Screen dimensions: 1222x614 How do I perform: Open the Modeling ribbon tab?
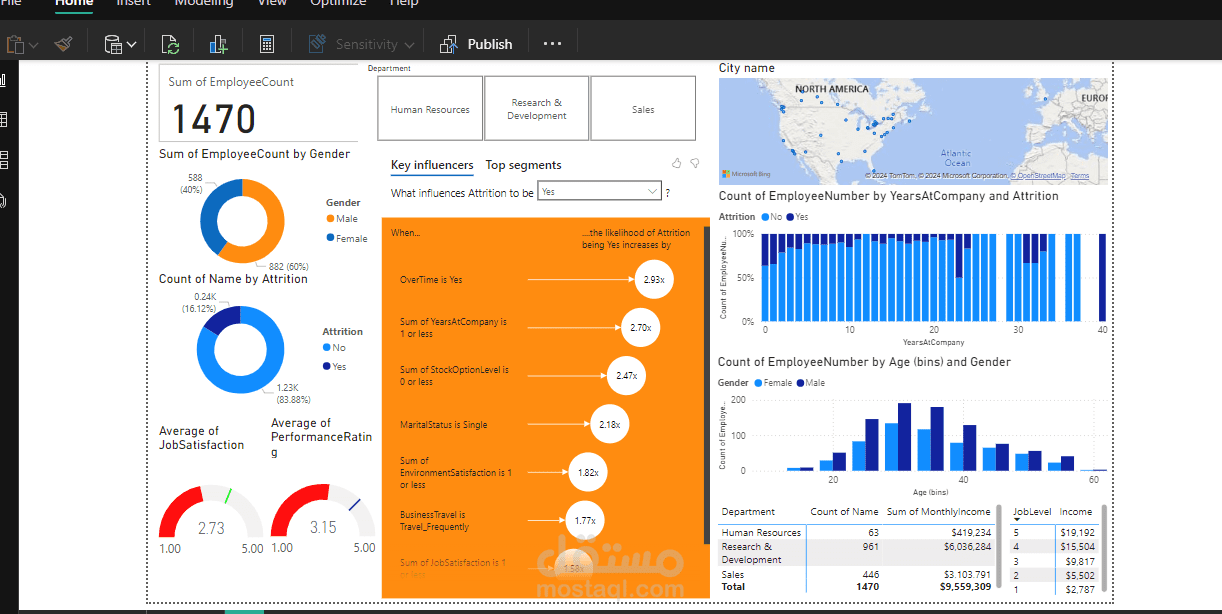(x=204, y=4)
